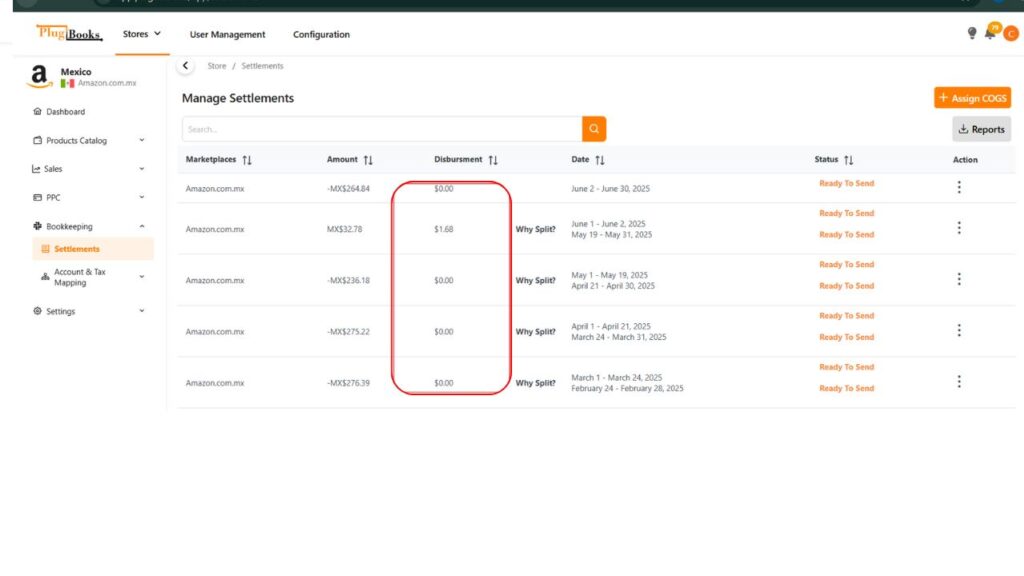Screen dimensions: 1024x576
Task: Click Ready To Send for June 1 - June 2
Action: click(846, 214)
